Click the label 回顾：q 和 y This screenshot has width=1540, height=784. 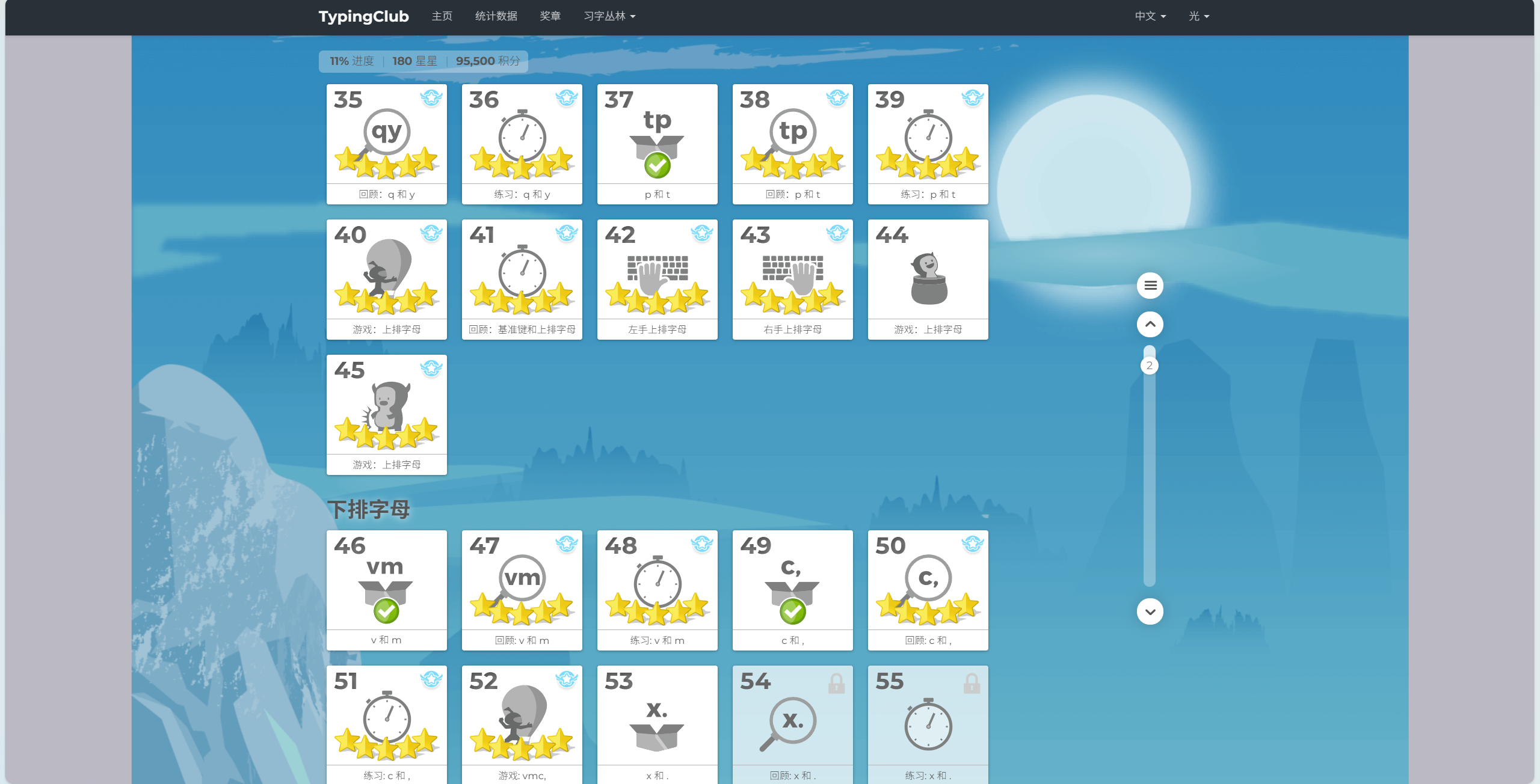coord(387,194)
